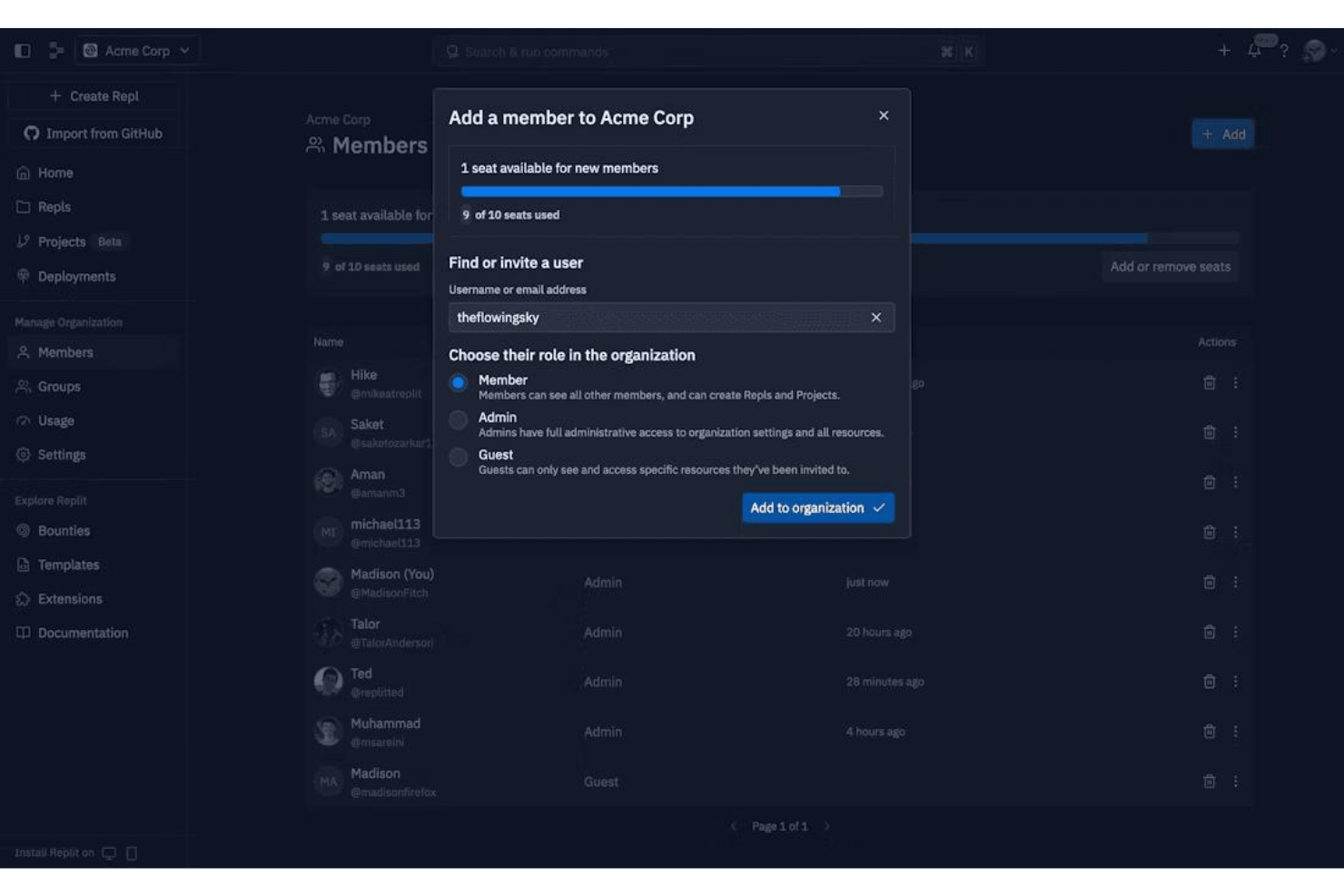Click "20 hours ago" in Talor row
This screenshot has height=896, width=1344.
pos(879,632)
